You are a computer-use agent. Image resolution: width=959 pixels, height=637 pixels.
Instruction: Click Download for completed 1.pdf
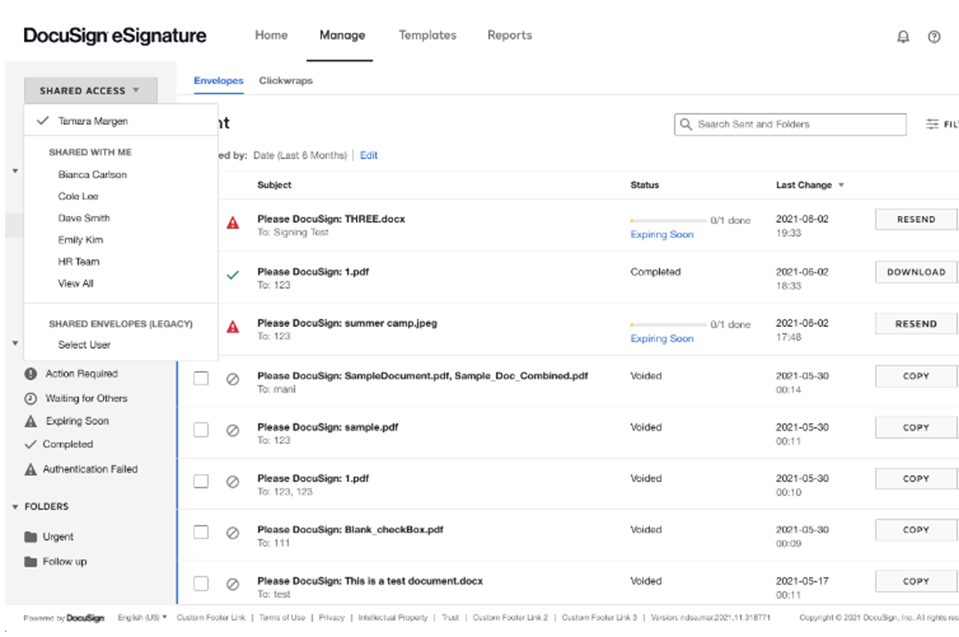click(916, 272)
